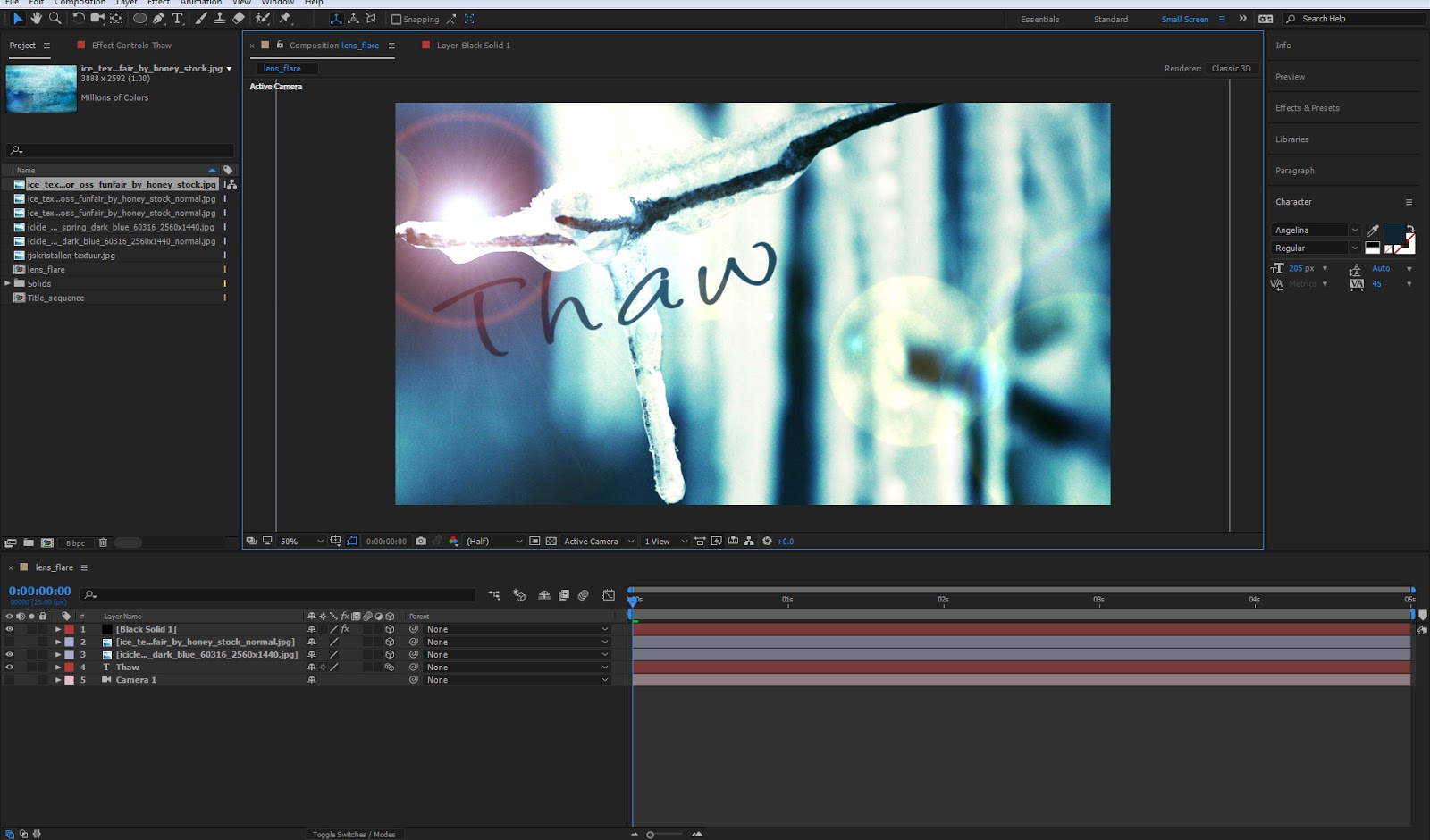Screen dimensions: 1430x840
Task: Show the ice_te...fair_by_honey_stock_normal.jpg layer
Action: [x=10, y=642]
